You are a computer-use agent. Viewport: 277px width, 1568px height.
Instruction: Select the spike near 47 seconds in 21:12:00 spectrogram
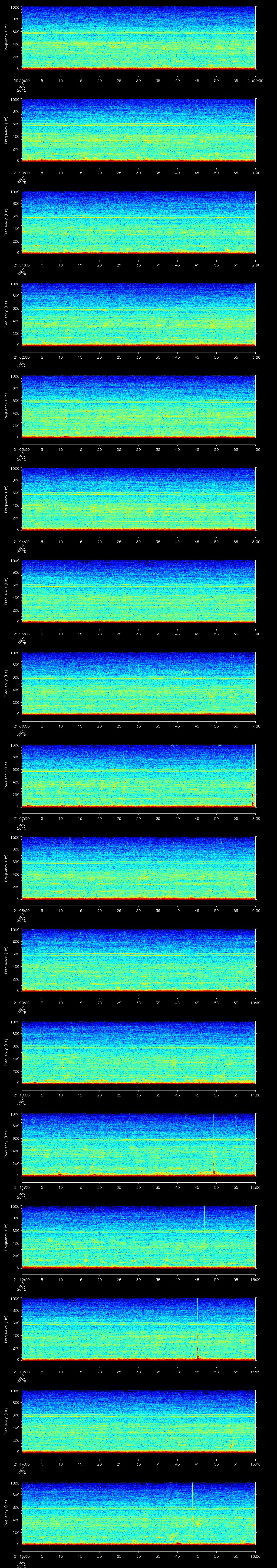[x=204, y=1217]
